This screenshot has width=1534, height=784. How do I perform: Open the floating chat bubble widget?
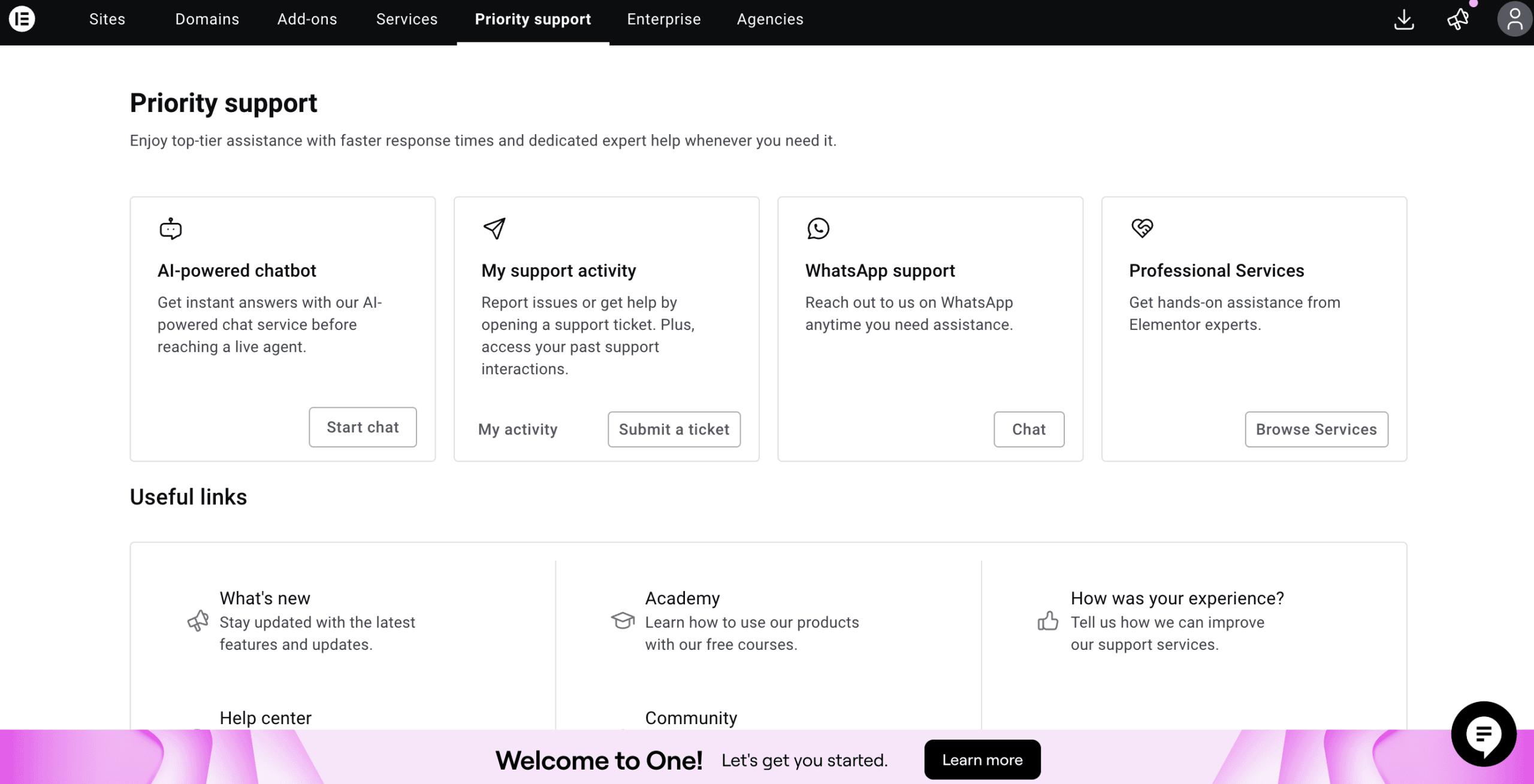pyautogui.click(x=1483, y=734)
